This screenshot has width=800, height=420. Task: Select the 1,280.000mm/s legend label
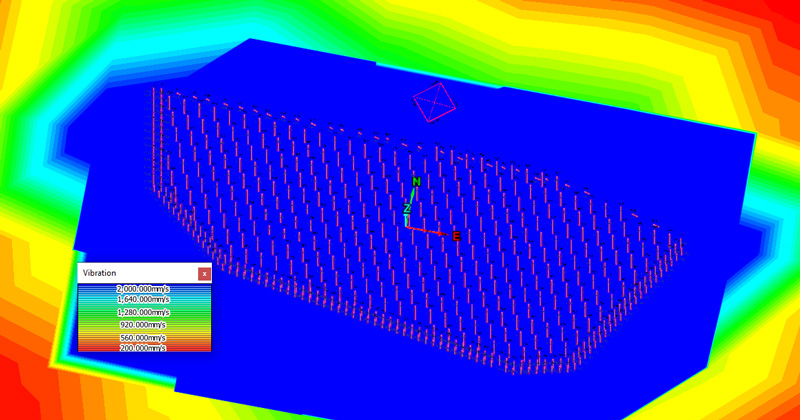tap(143, 312)
